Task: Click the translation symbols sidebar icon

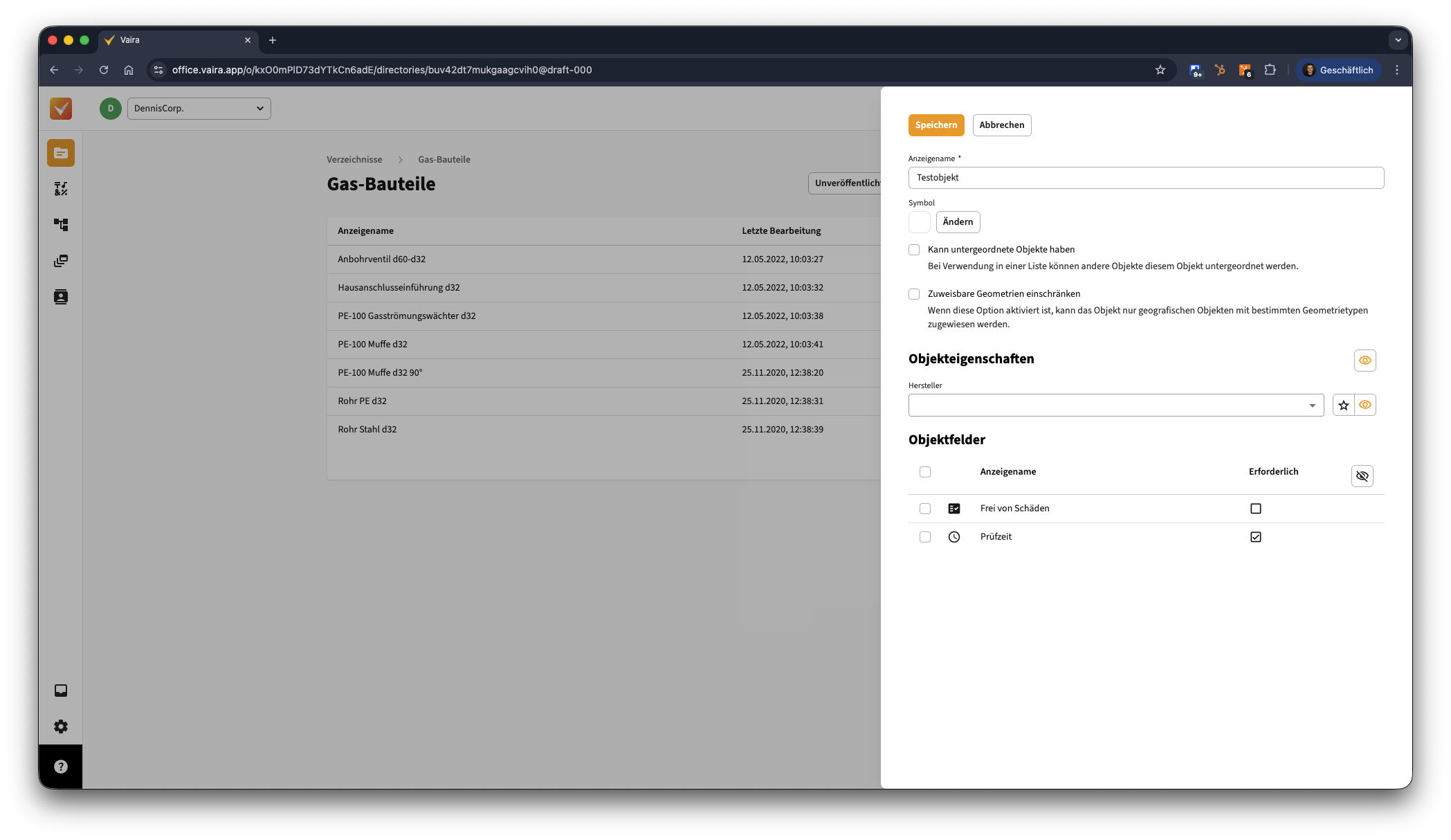Action: [x=61, y=189]
